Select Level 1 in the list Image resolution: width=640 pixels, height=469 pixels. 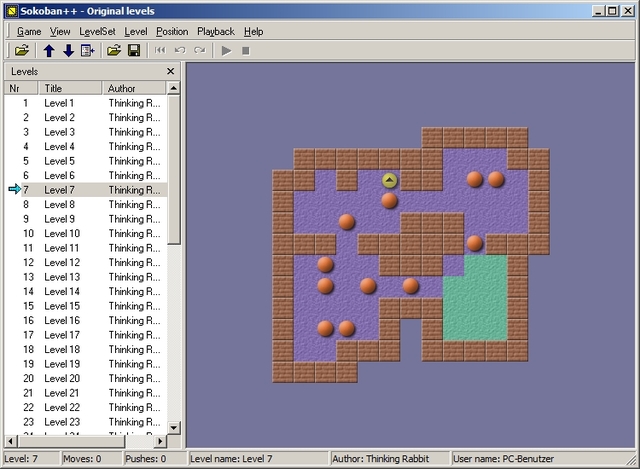click(86, 103)
